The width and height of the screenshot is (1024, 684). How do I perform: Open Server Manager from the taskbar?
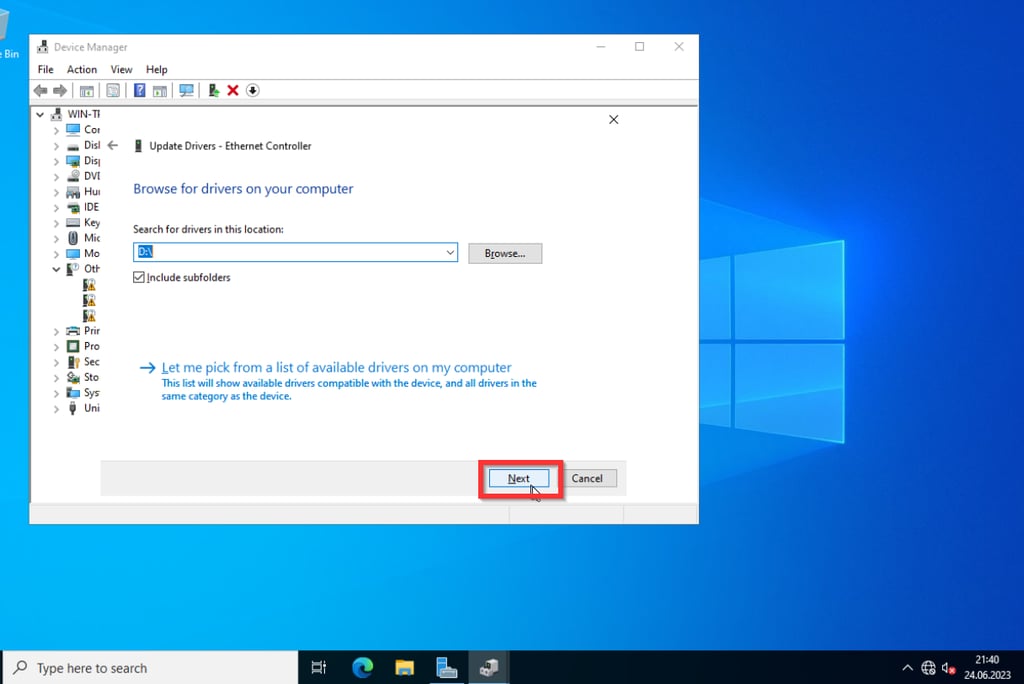[446, 668]
